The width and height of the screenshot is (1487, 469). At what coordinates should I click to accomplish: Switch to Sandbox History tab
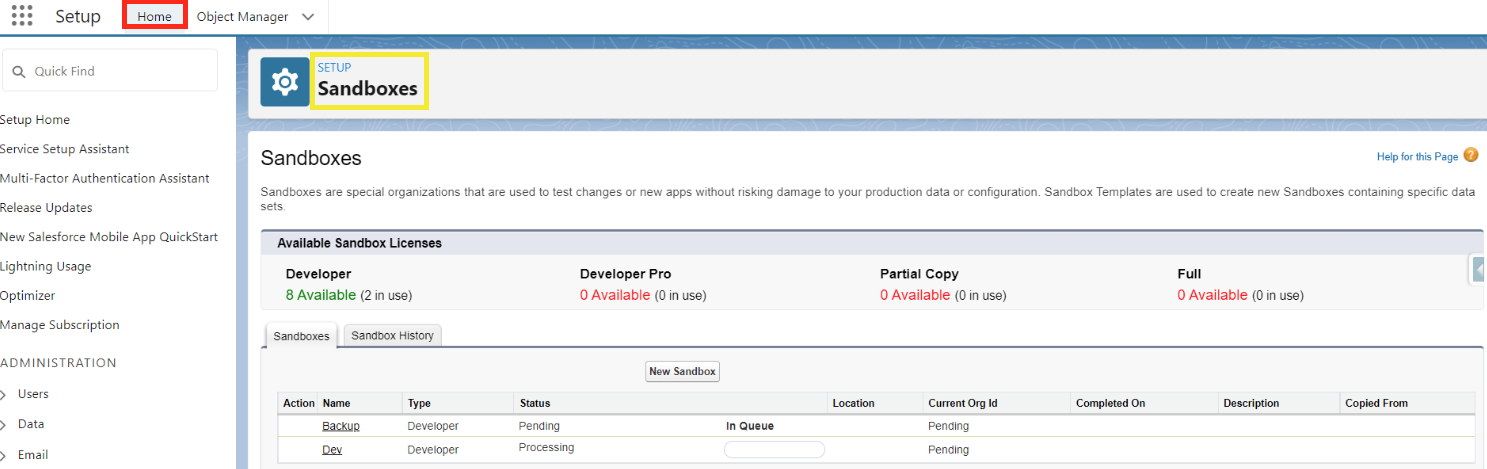coord(392,336)
